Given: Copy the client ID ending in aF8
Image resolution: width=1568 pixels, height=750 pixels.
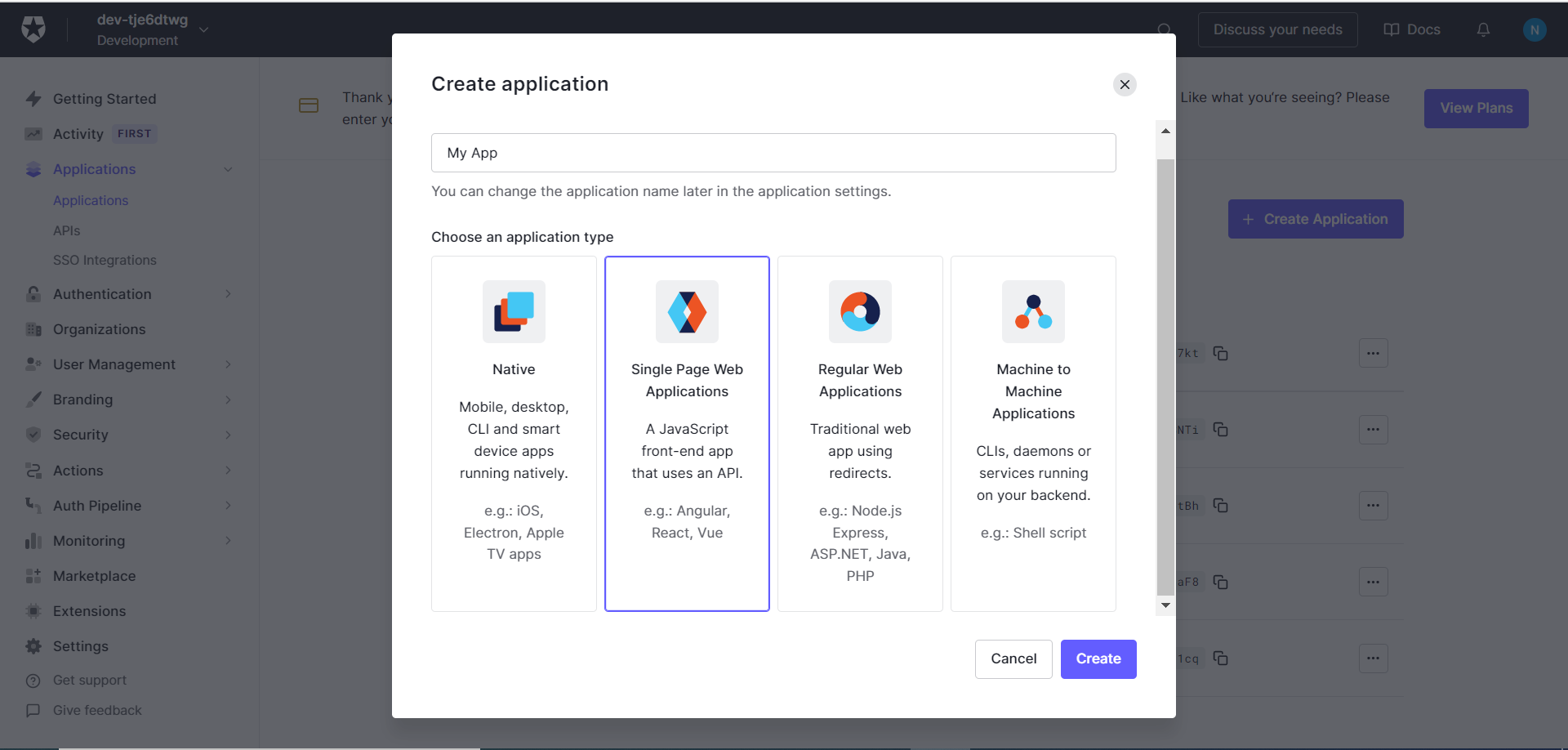Looking at the screenshot, I should (x=1220, y=582).
